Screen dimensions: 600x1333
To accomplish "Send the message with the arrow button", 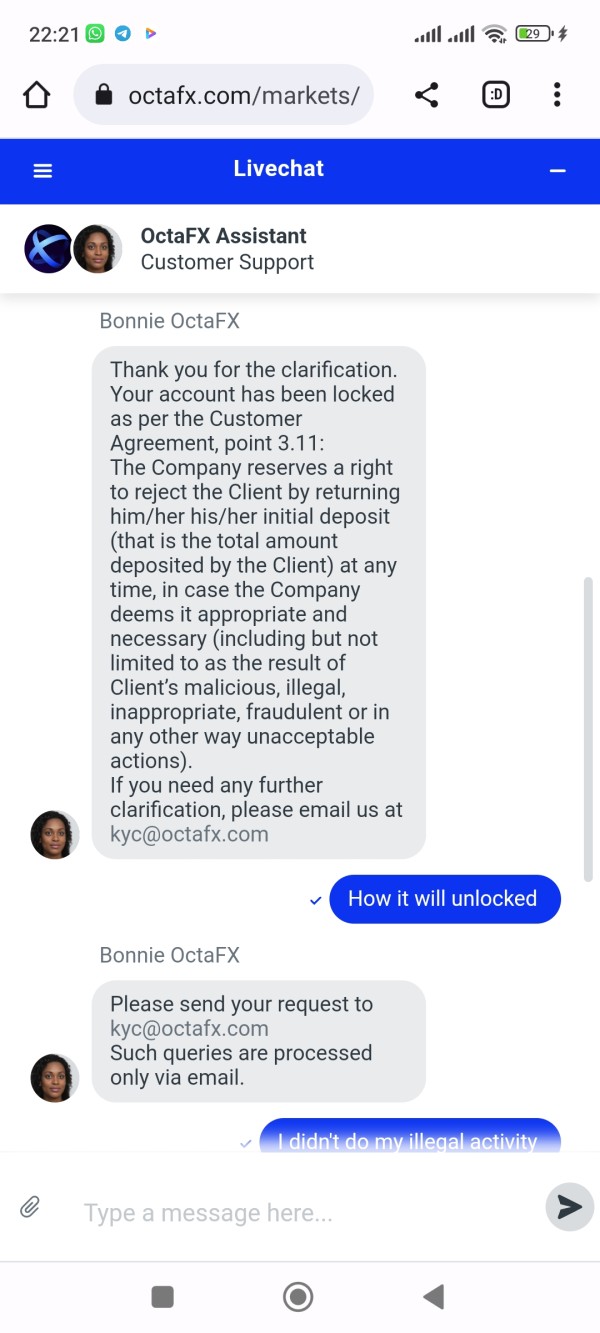I will 569,1207.
